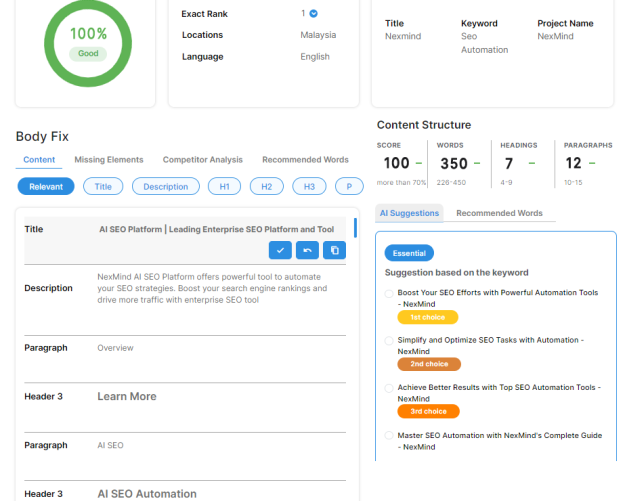This screenshot has width=627, height=501.
Task: Filter content by H2 pill
Action: pos(267,187)
